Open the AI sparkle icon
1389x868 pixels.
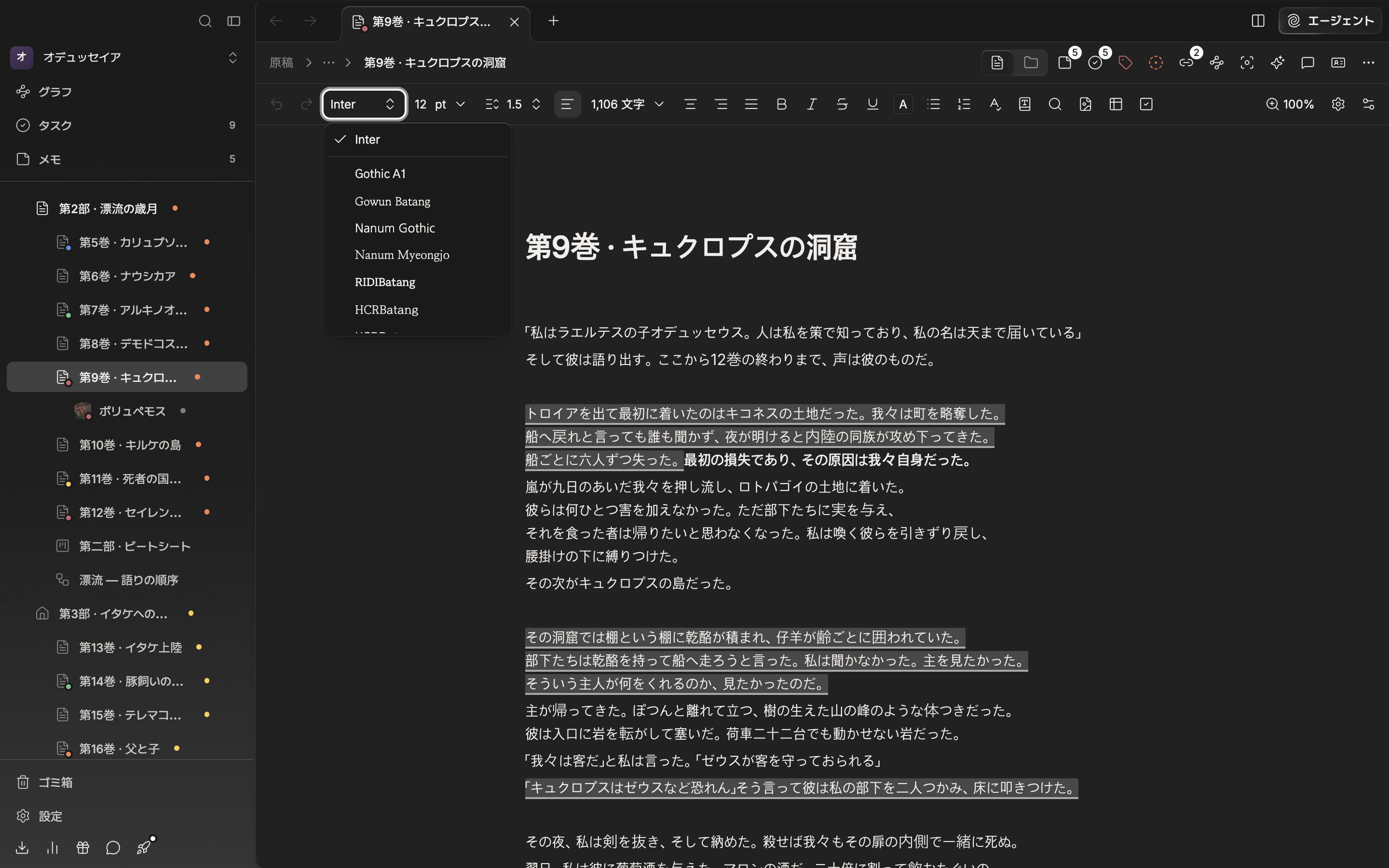[x=1277, y=63]
